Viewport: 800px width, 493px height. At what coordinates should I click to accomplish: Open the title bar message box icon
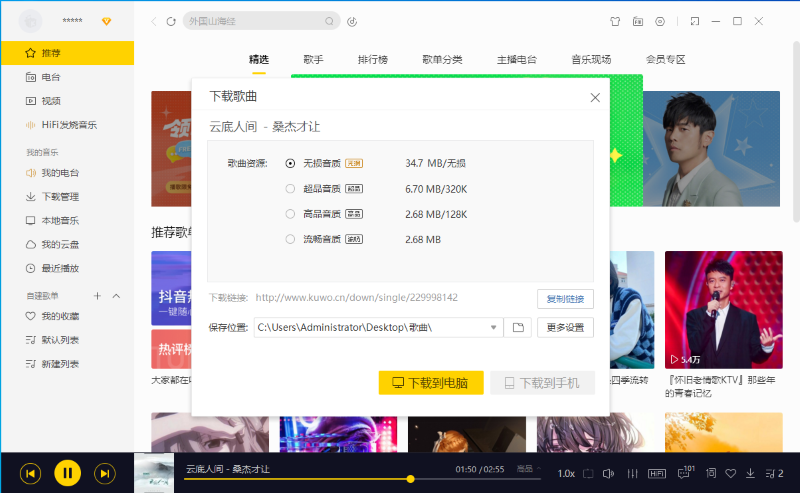click(638, 21)
